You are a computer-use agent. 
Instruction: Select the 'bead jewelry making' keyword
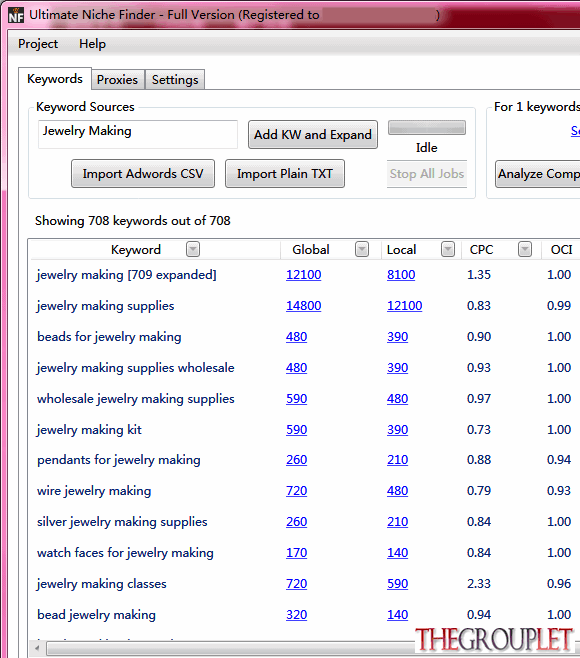point(97,615)
